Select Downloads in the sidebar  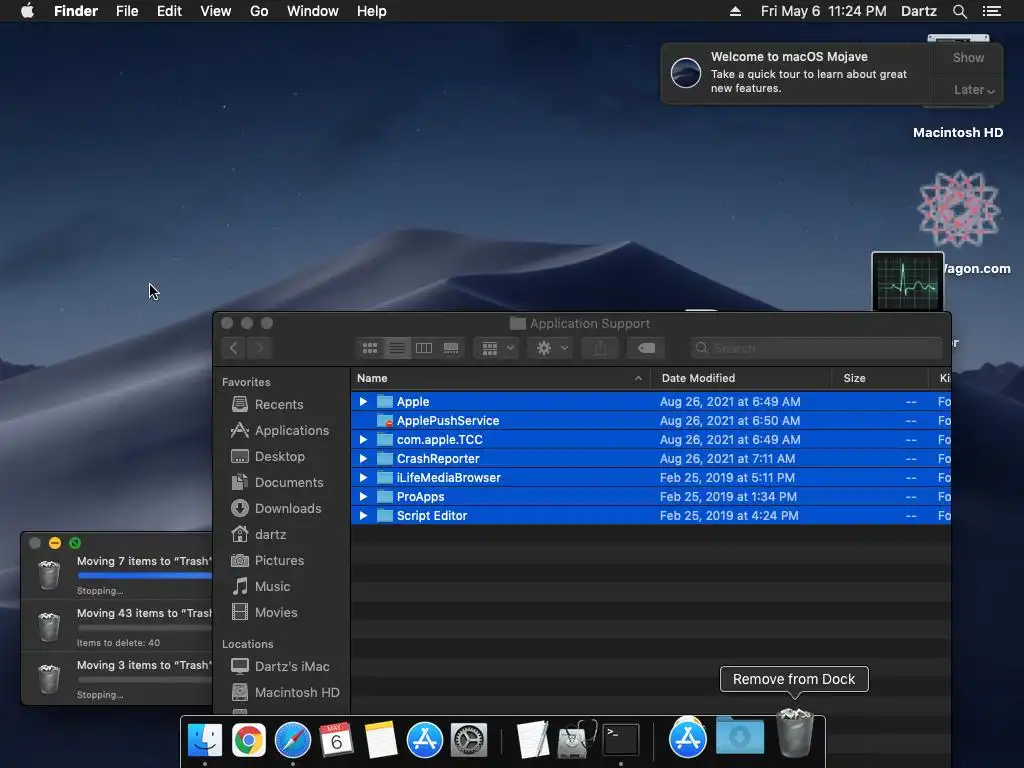pos(276,508)
